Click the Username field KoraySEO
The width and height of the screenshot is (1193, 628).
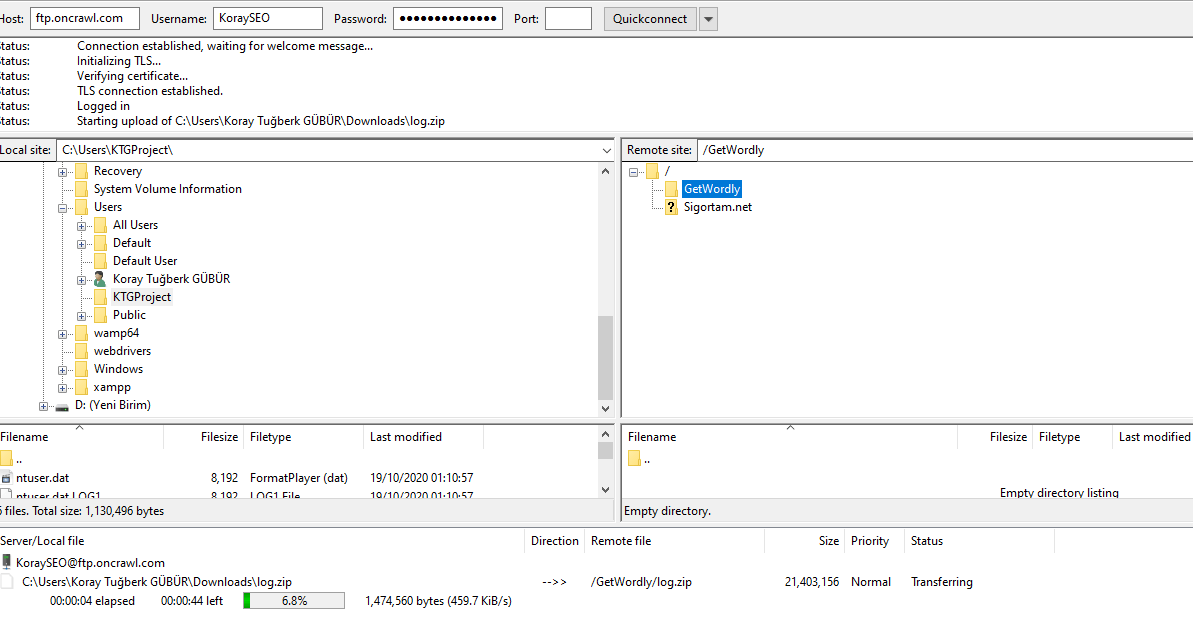267,18
